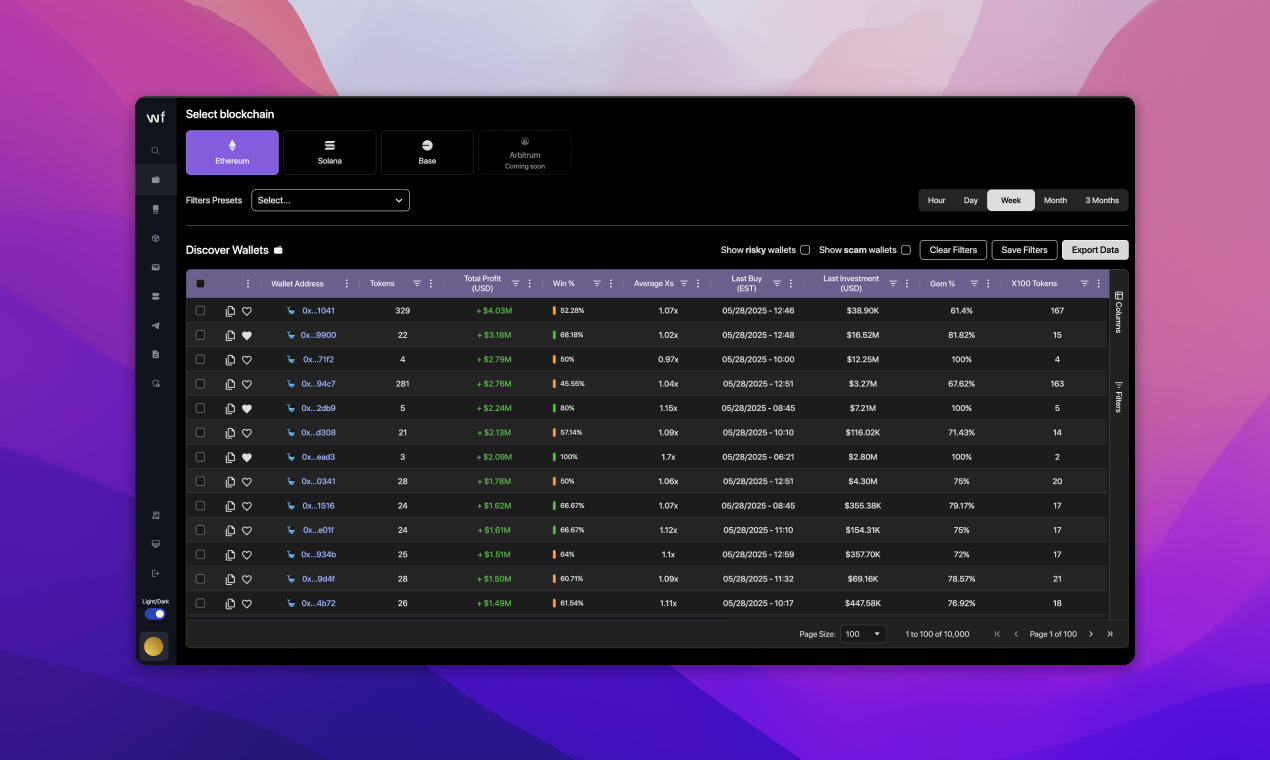Screen dimensions: 1270x760
Task: Unfavorite wallet 0x...9900 heart icon
Action: (x=247, y=335)
